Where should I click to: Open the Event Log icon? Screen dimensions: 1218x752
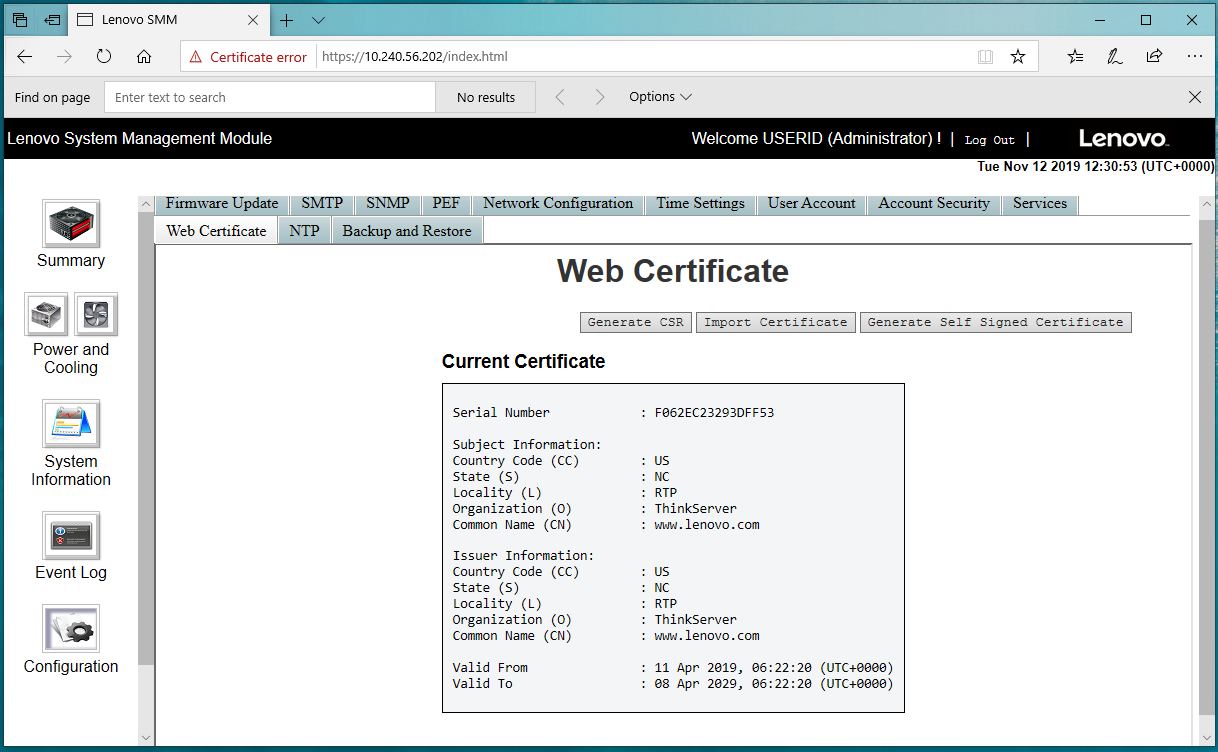pyautogui.click(x=70, y=536)
